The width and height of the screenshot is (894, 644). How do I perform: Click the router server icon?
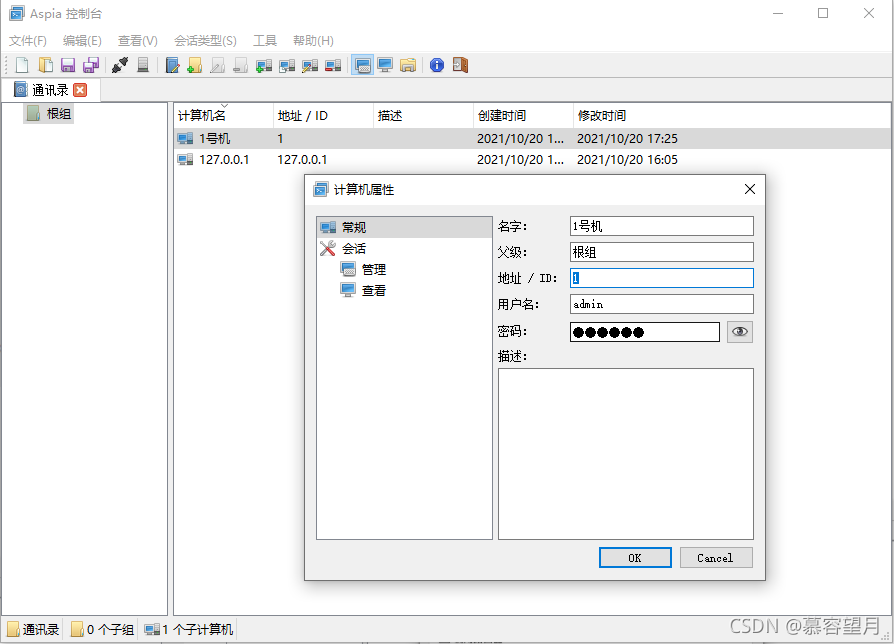[143, 66]
